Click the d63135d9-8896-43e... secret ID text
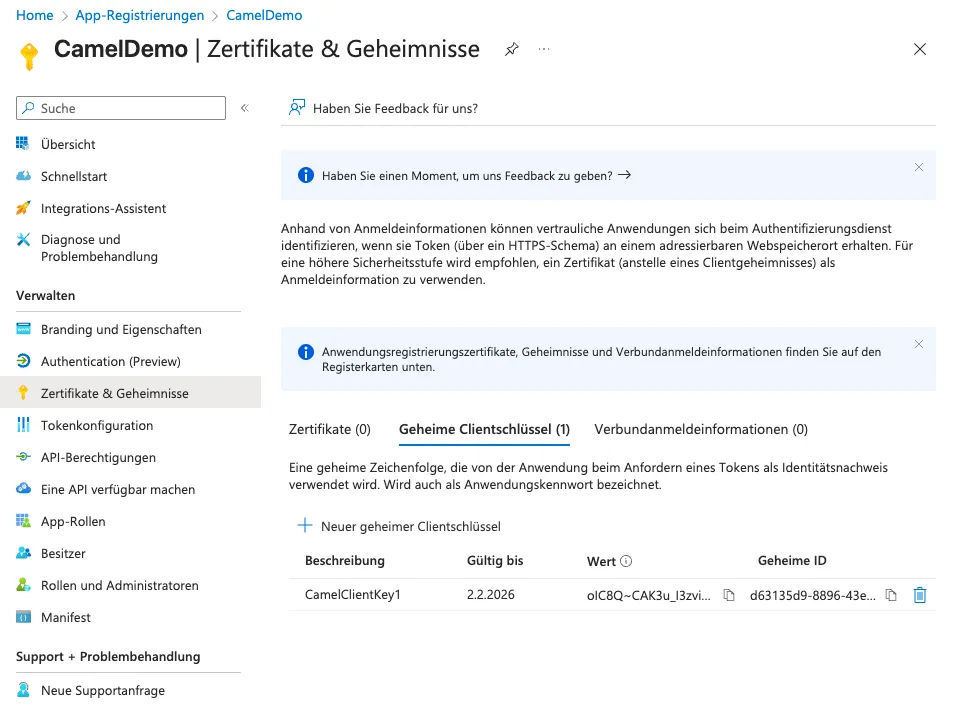 813,595
